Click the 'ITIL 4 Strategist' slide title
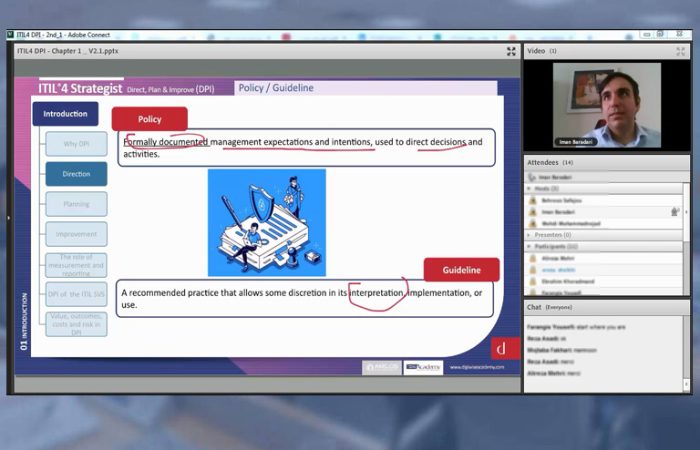This screenshot has width=700, height=450. pyautogui.click(x=80, y=88)
